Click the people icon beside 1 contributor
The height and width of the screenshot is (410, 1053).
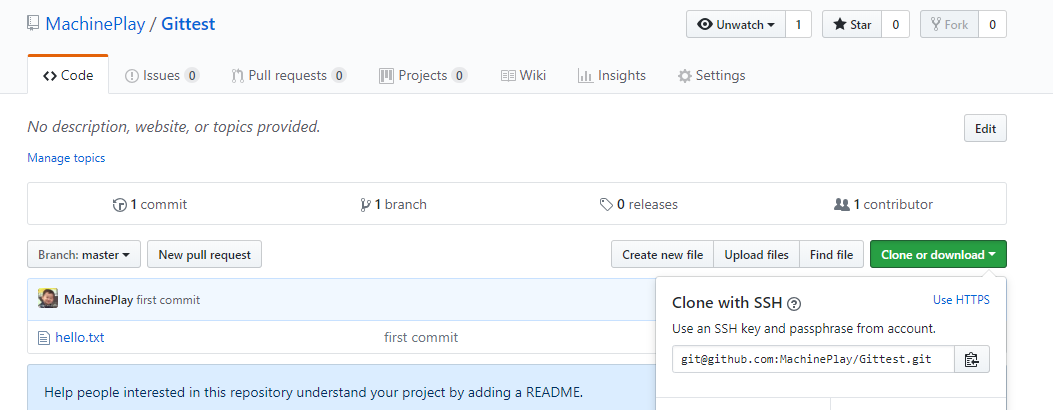841,205
